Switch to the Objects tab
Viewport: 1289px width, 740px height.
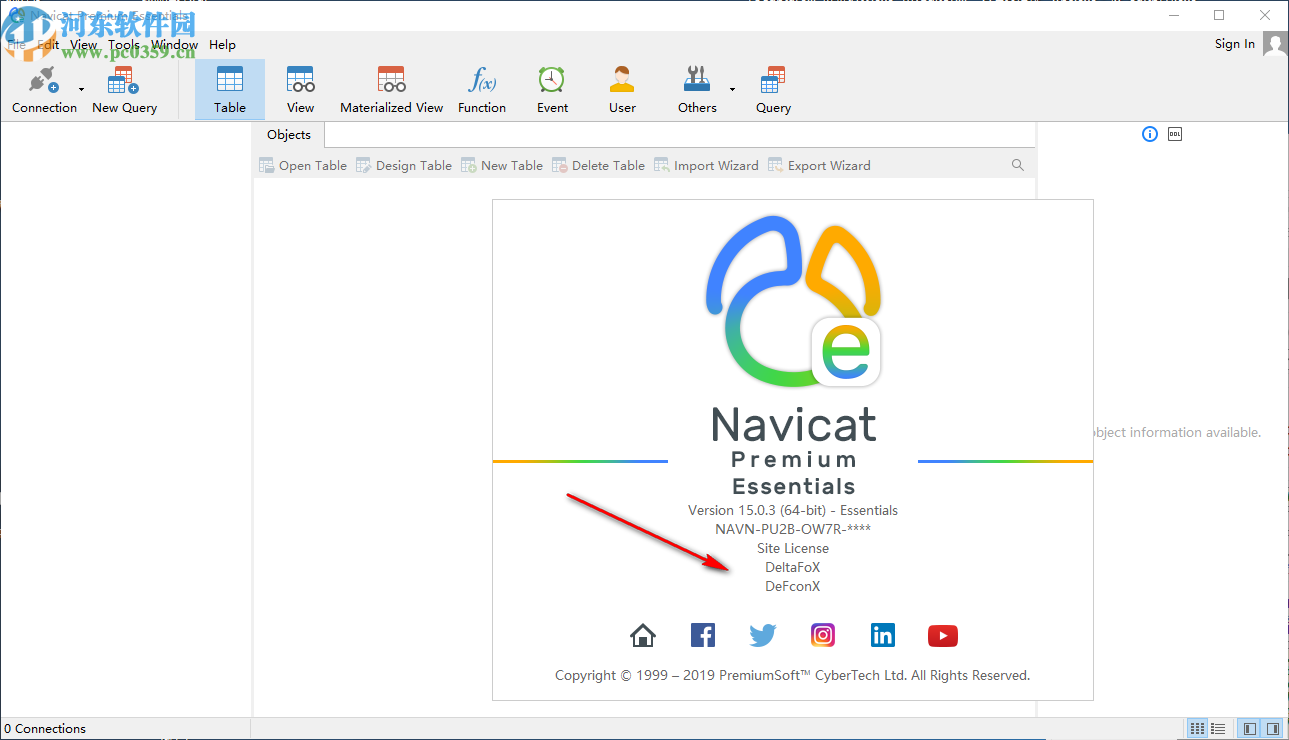tap(288, 134)
